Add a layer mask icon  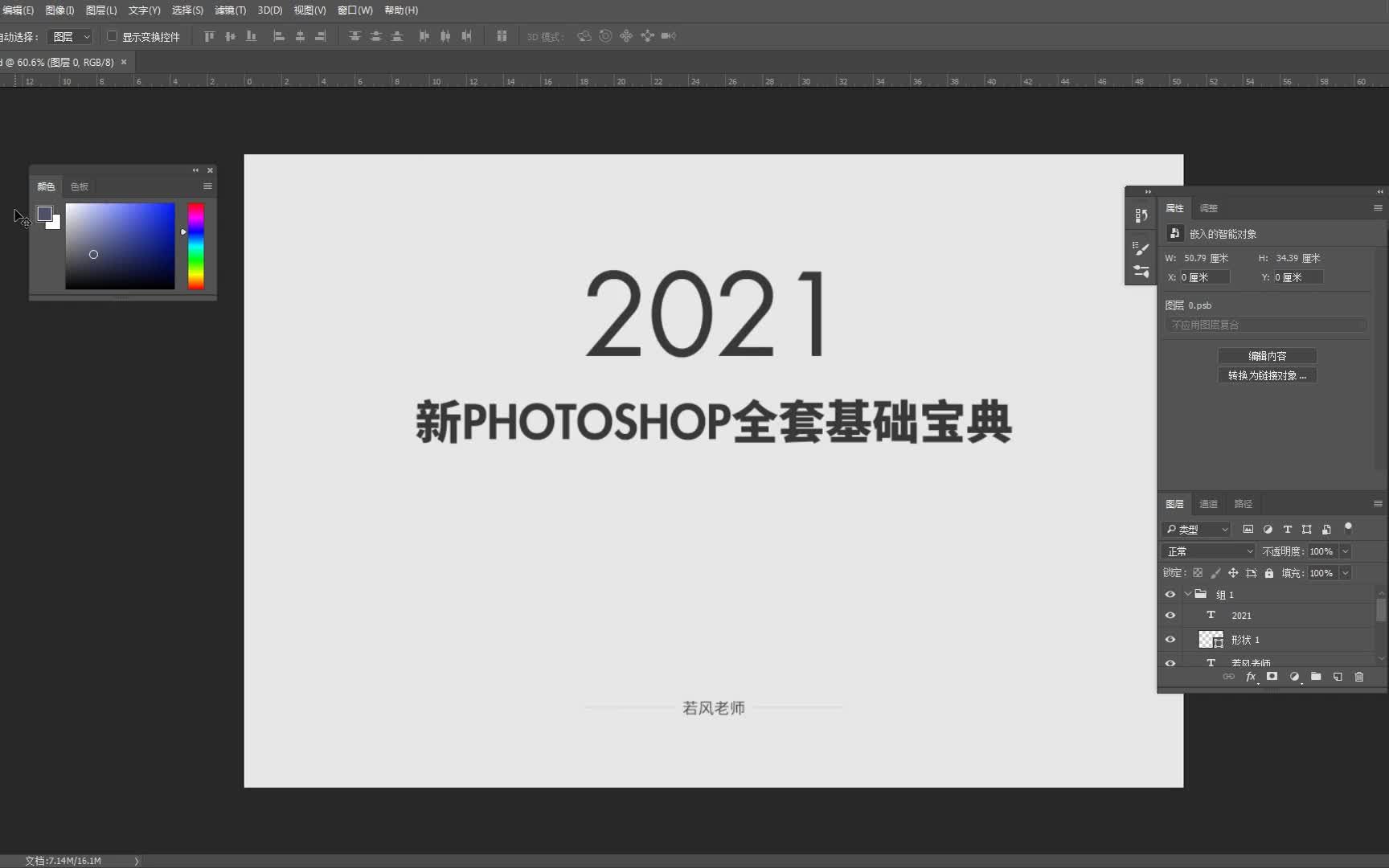click(1272, 677)
